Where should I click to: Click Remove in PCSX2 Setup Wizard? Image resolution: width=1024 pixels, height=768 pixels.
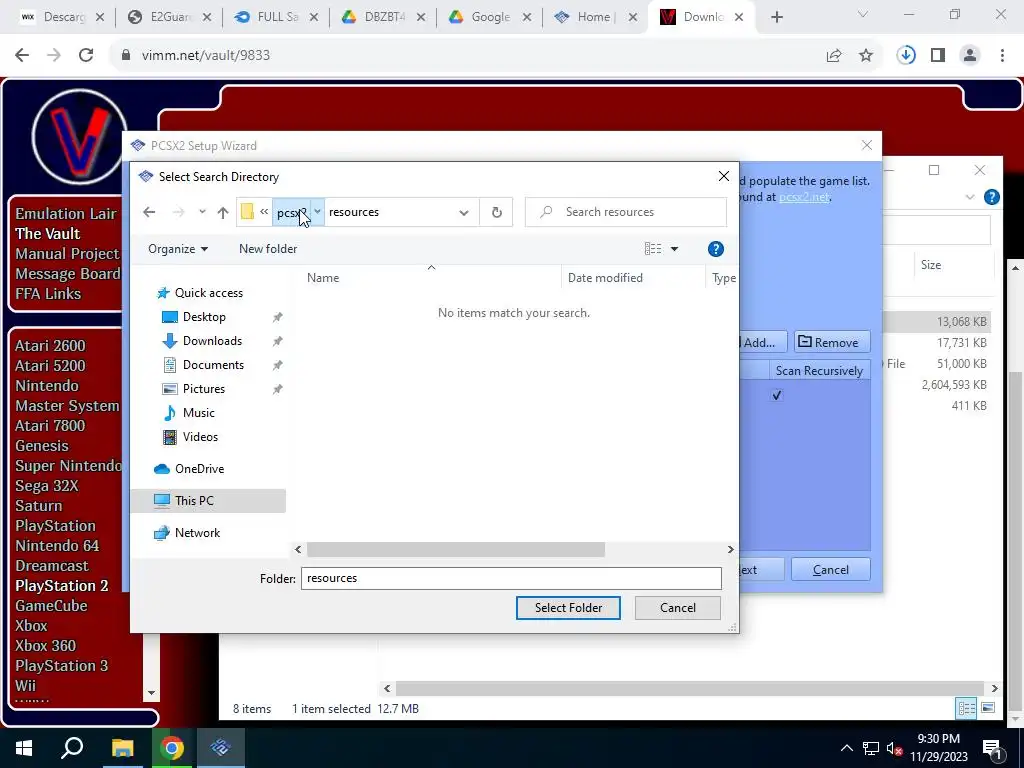832,342
